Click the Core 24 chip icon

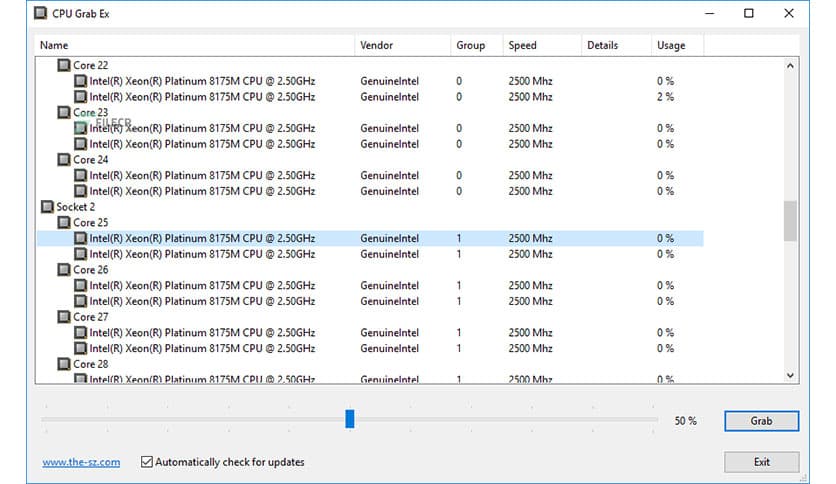[64, 159]
